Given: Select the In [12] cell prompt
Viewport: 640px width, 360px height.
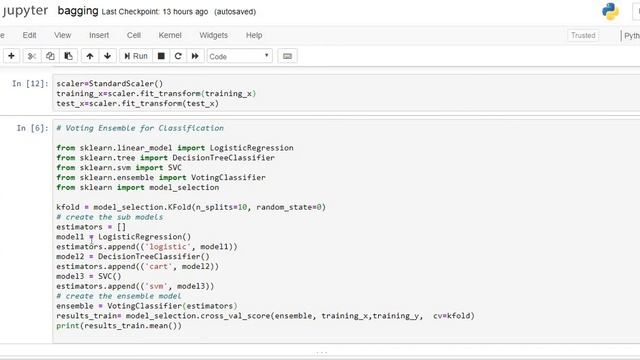Looking at the screenshot, I should click(30, 84).
